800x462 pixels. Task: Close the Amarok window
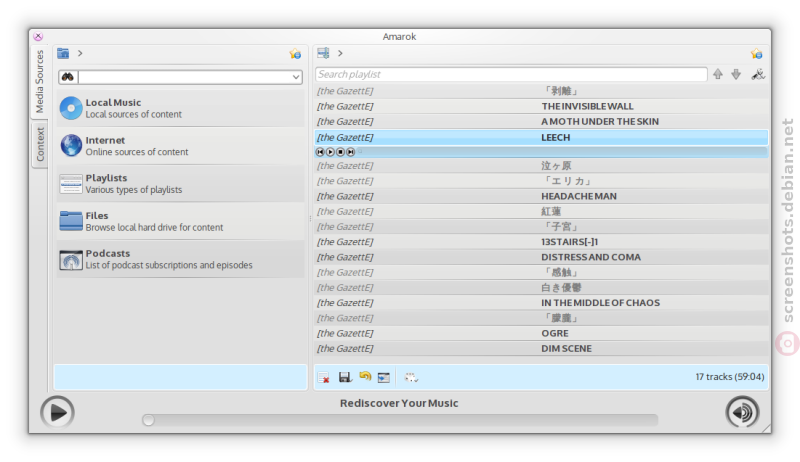(x=38, y=36)
